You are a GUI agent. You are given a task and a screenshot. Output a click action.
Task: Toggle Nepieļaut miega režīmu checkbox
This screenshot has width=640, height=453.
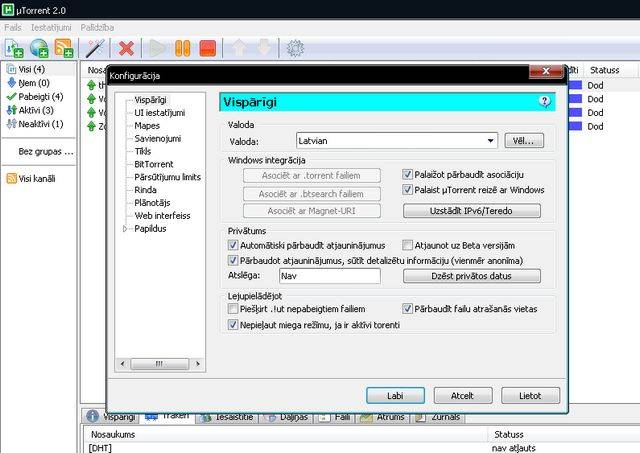pos(233,325)
